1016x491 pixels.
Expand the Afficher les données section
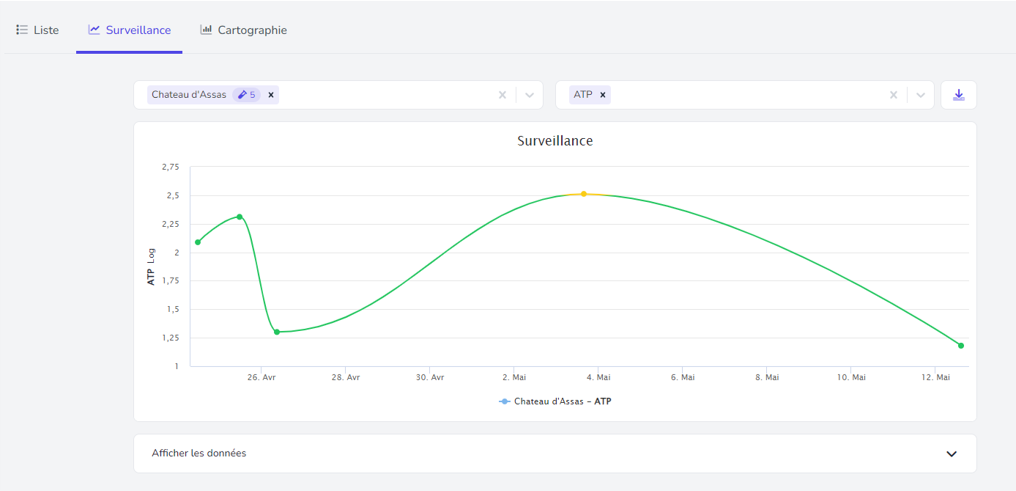(x=951, y=453)
